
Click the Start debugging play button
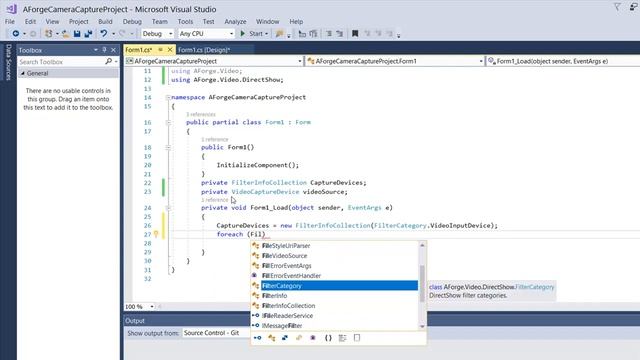click(x=242, y=33)
